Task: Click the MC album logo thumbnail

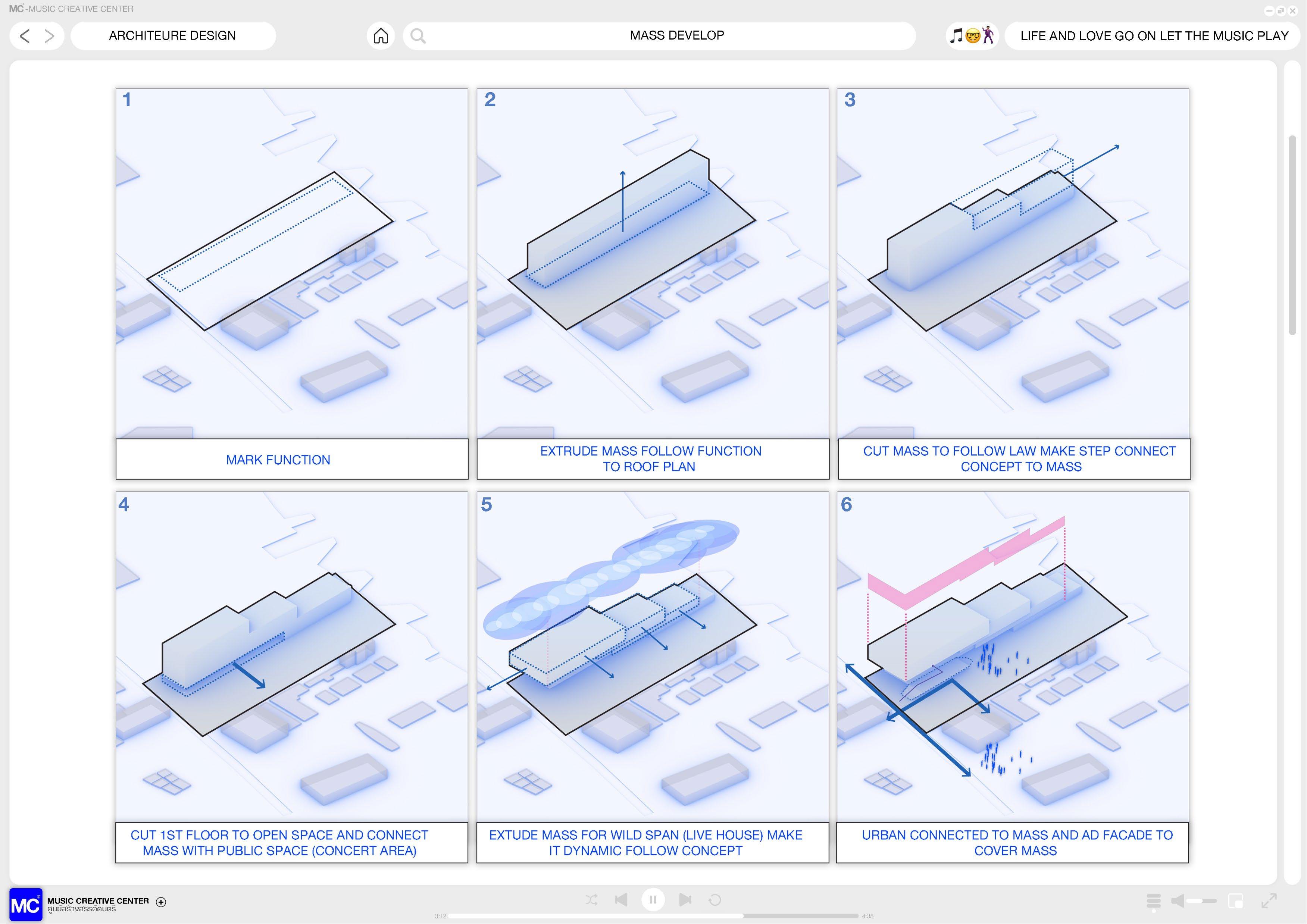Action: [x=26, y=905]
